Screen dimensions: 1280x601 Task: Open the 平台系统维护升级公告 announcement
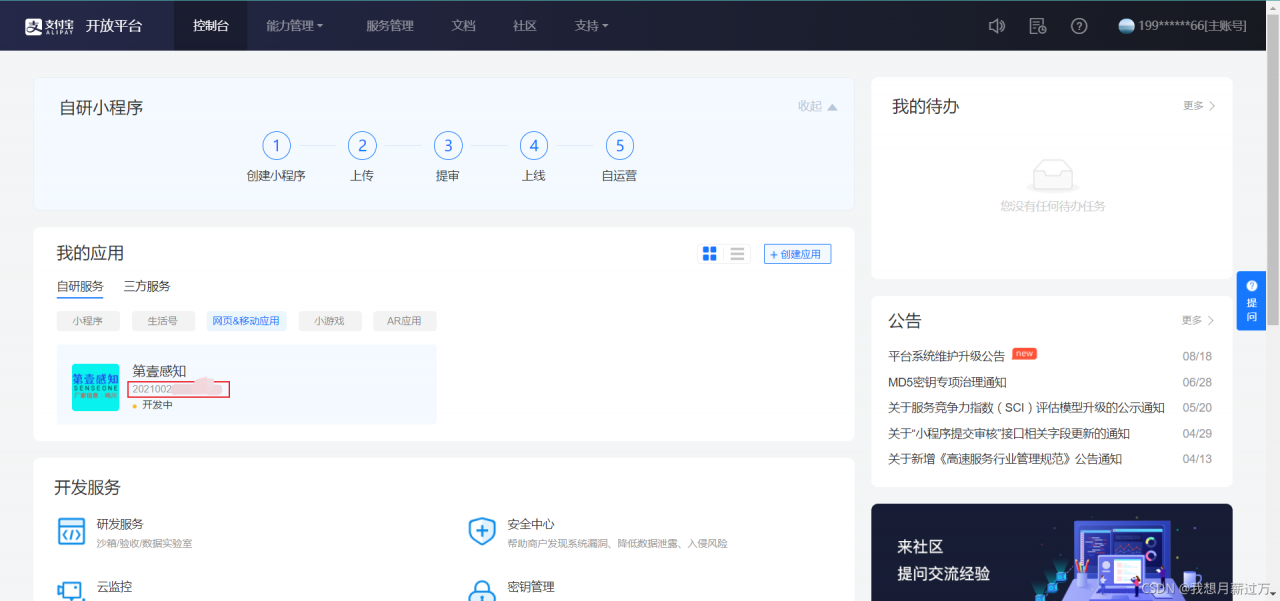[x=946, y=356]
